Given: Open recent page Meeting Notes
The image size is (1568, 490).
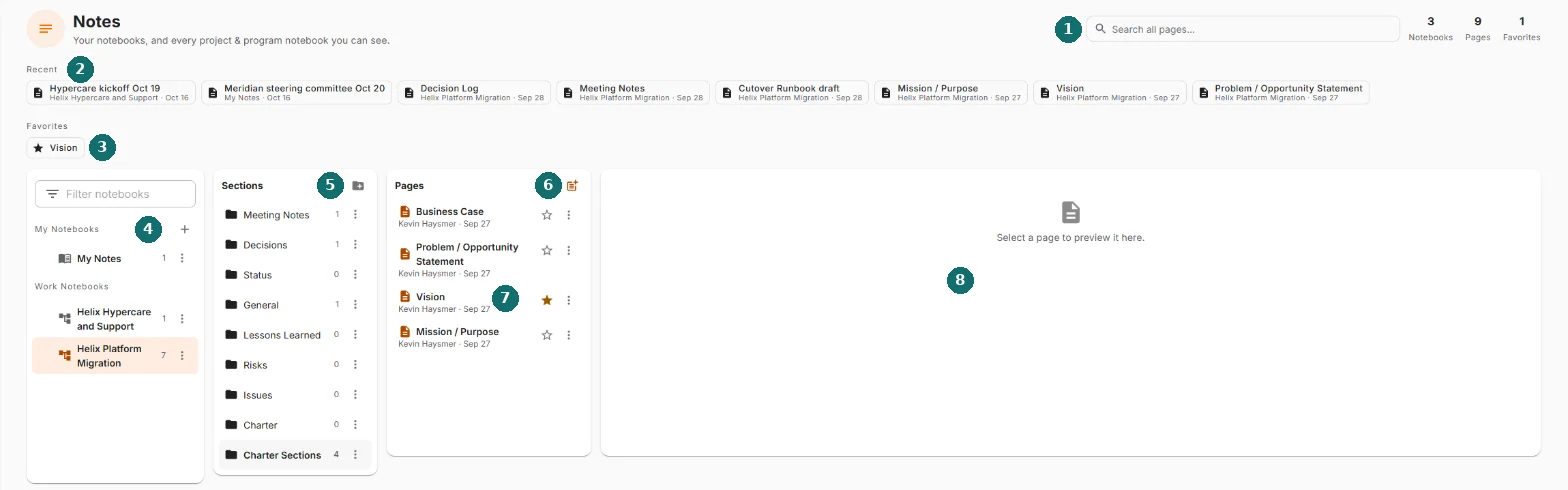Looking at the screenshot, I should (633, 92).
